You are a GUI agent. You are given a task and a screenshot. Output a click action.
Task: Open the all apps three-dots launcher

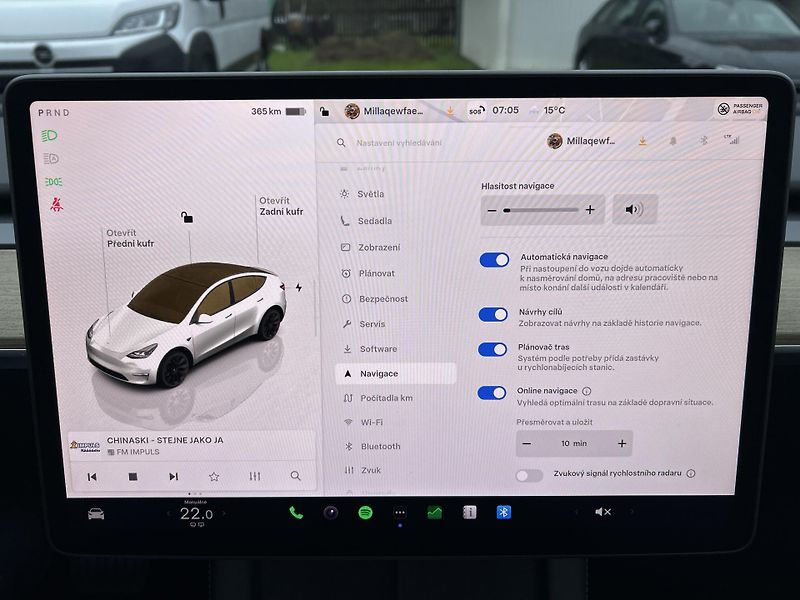click(x=400, y=512)
